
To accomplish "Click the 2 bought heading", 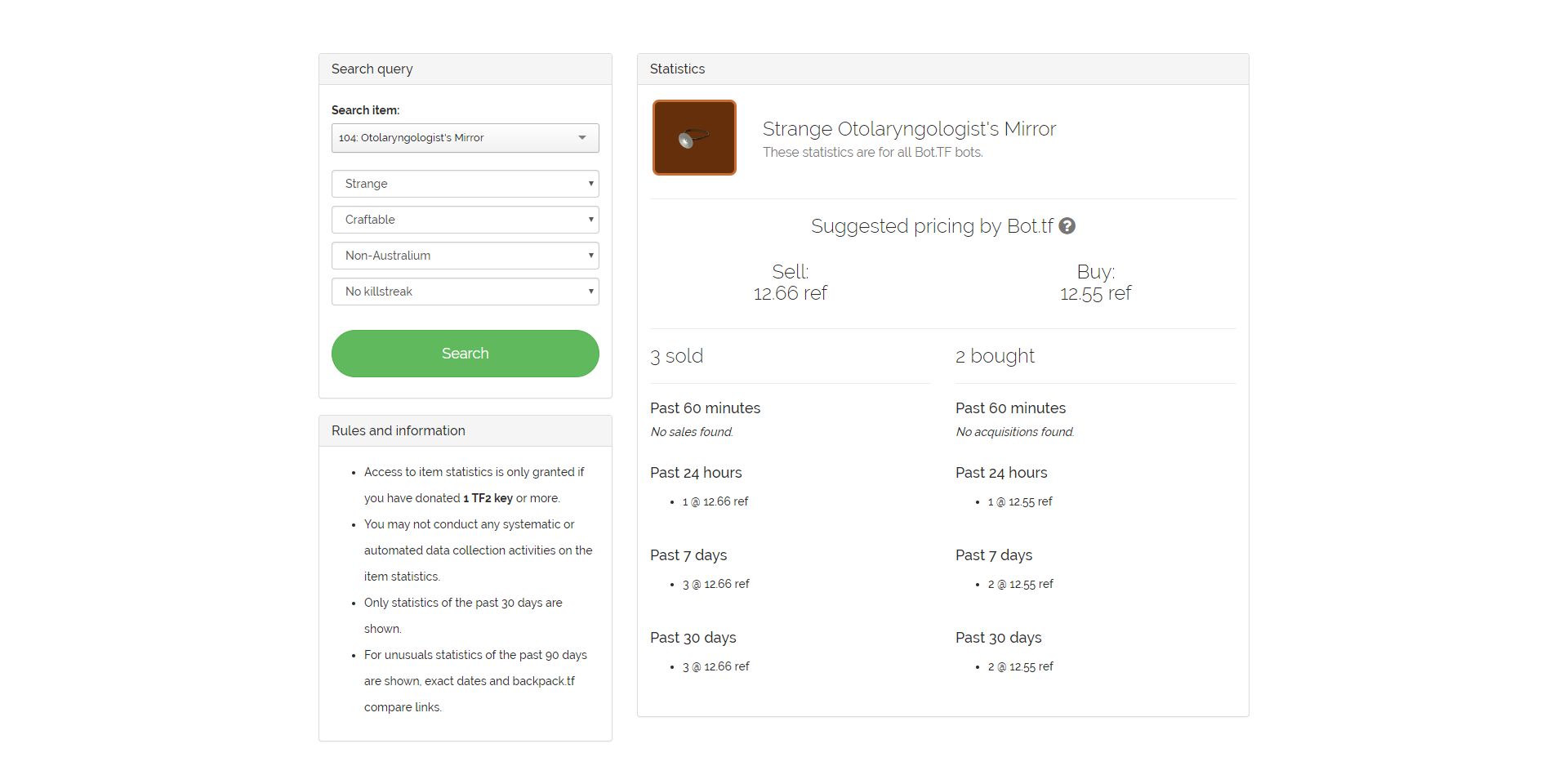I will [995, 356].
